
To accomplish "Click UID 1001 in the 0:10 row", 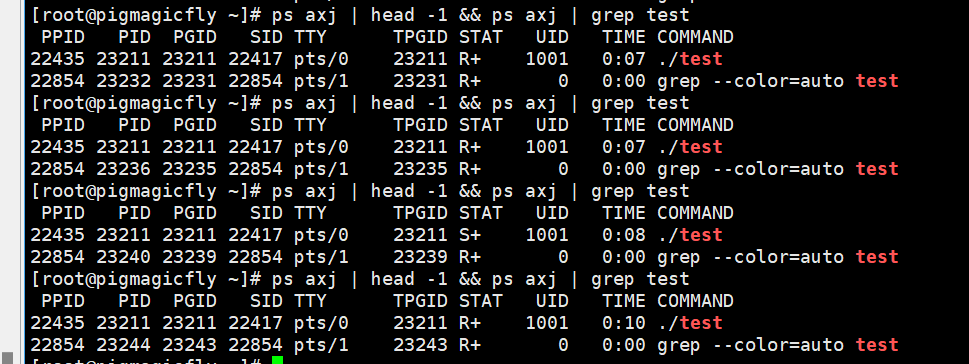I will pos(546,323).
